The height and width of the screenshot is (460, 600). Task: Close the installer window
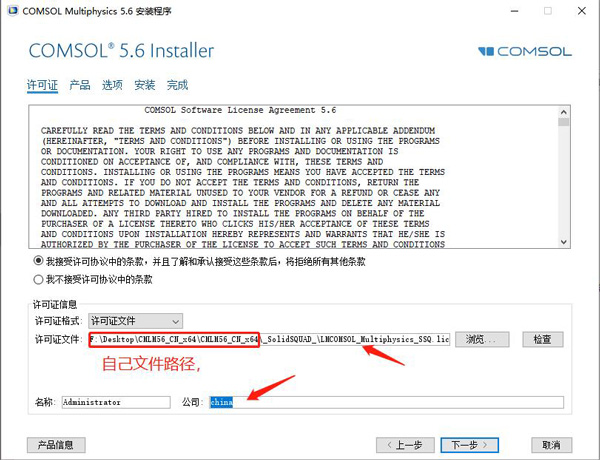coord(582,11)
